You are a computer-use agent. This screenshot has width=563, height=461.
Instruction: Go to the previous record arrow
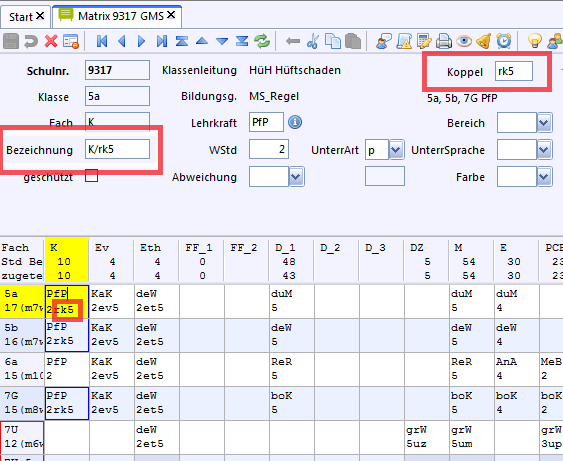pyautogui.click(x=122, y=41)
